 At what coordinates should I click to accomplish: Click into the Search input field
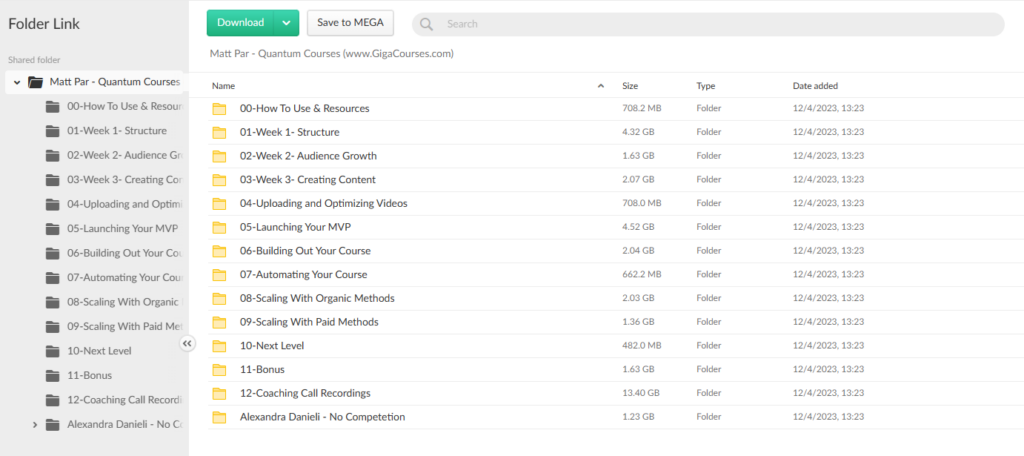click(700, 24)
